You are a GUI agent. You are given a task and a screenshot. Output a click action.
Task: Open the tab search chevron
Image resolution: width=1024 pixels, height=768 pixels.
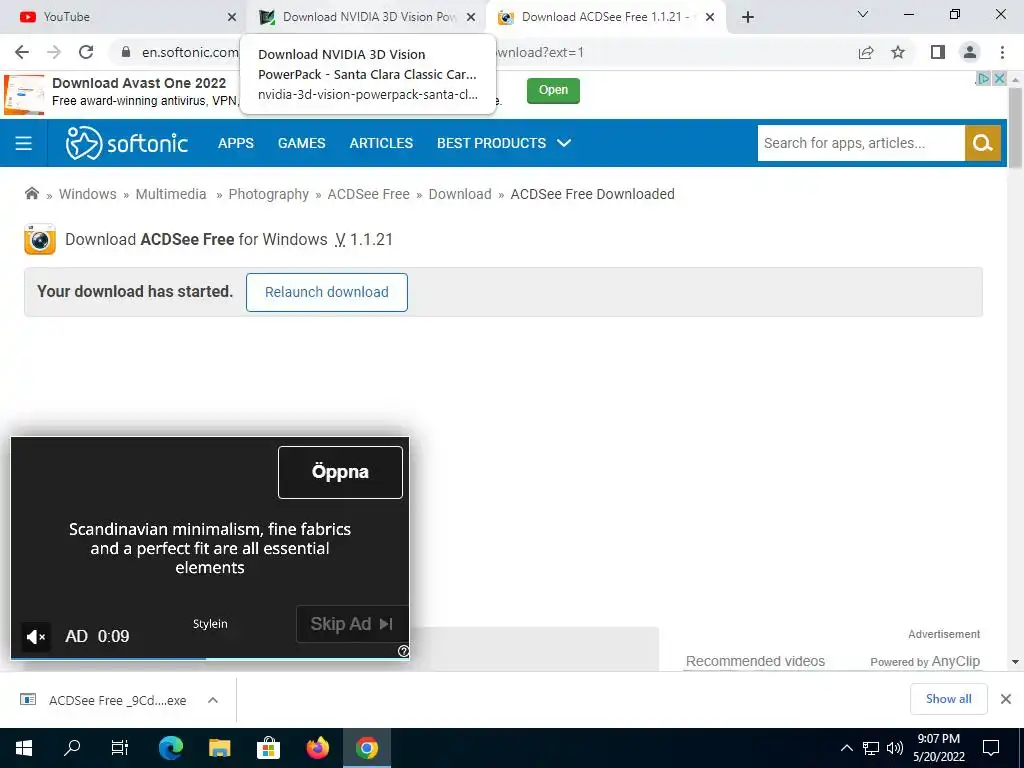coord(863,14)
